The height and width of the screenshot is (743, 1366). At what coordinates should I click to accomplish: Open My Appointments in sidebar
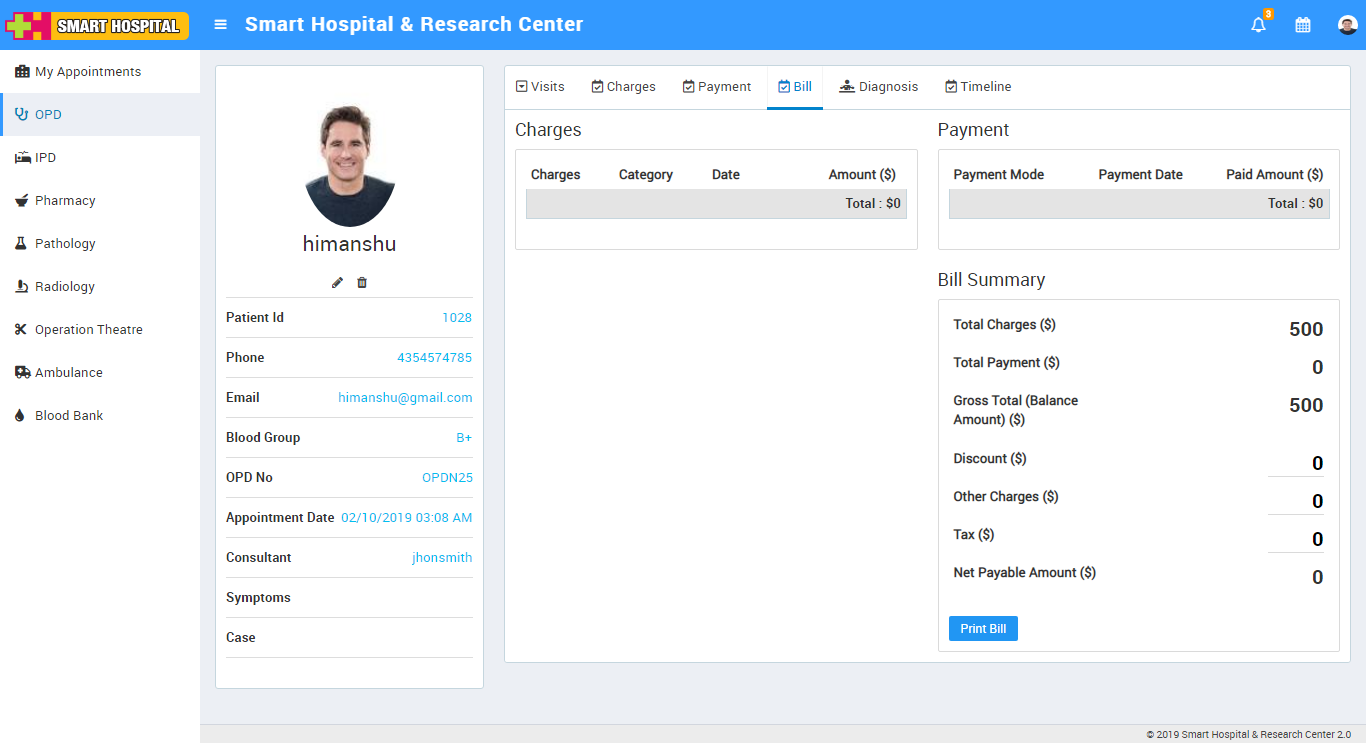click(87, 72)
